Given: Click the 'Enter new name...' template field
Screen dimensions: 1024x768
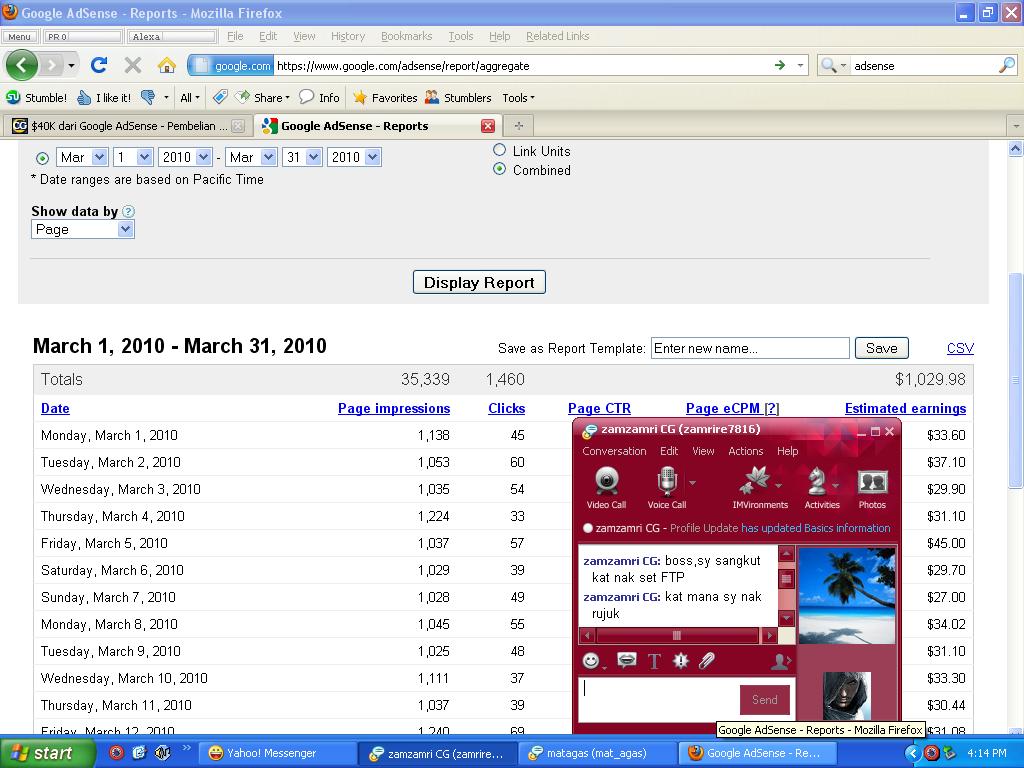Looking at the screenshot, I should 750,348.
